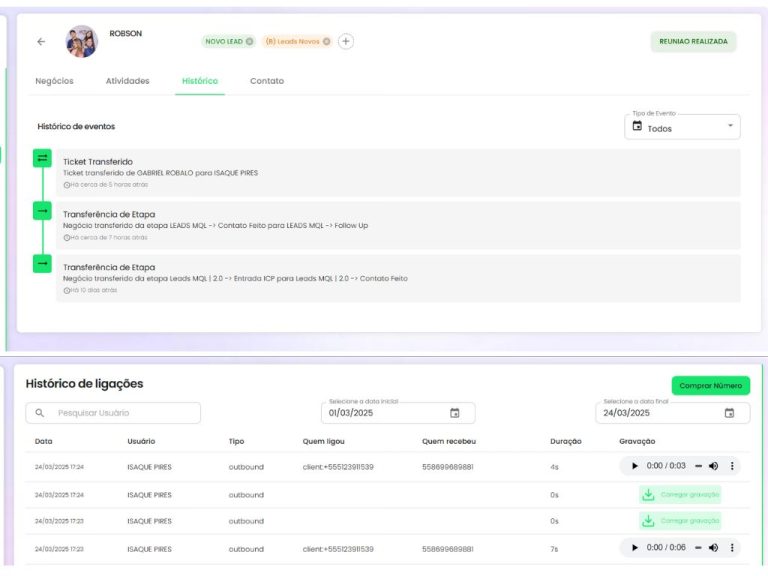Play the 0:03 call recording

click(x=634, y=466)
